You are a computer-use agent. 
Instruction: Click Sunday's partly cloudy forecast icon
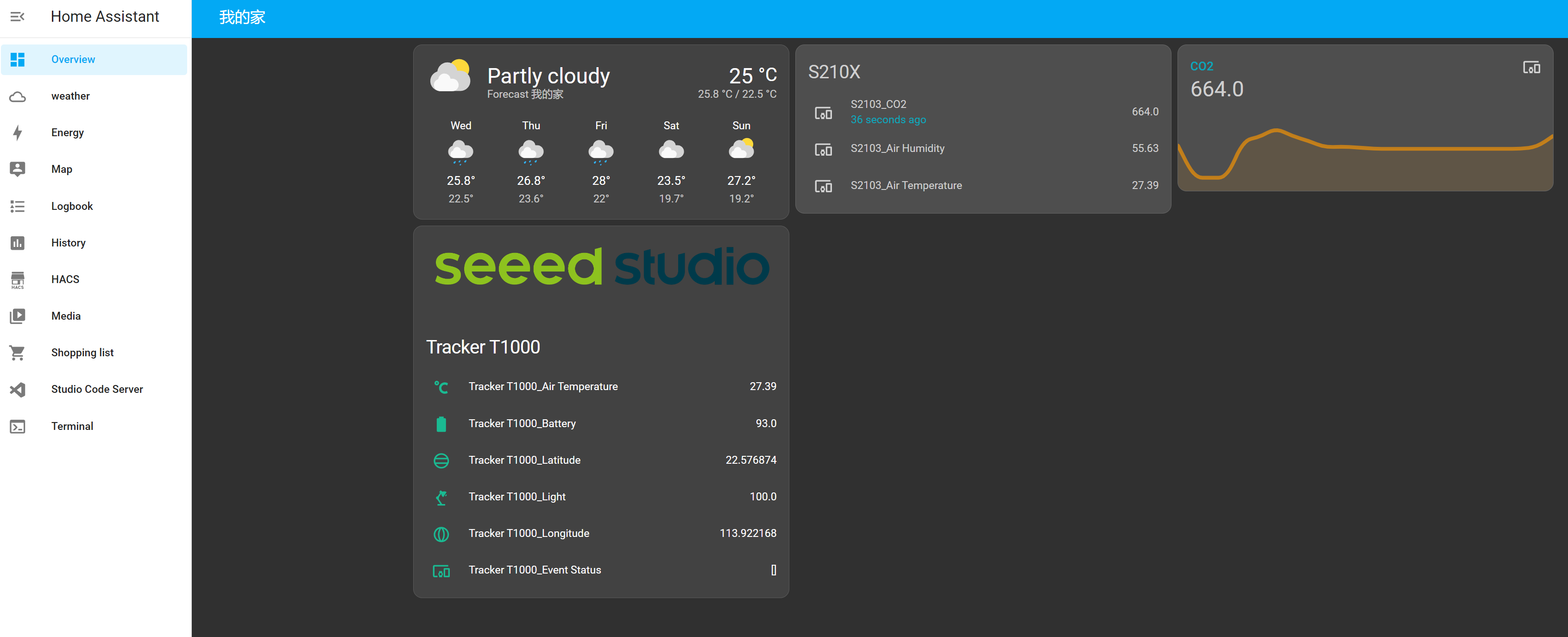tap(742, 149)
